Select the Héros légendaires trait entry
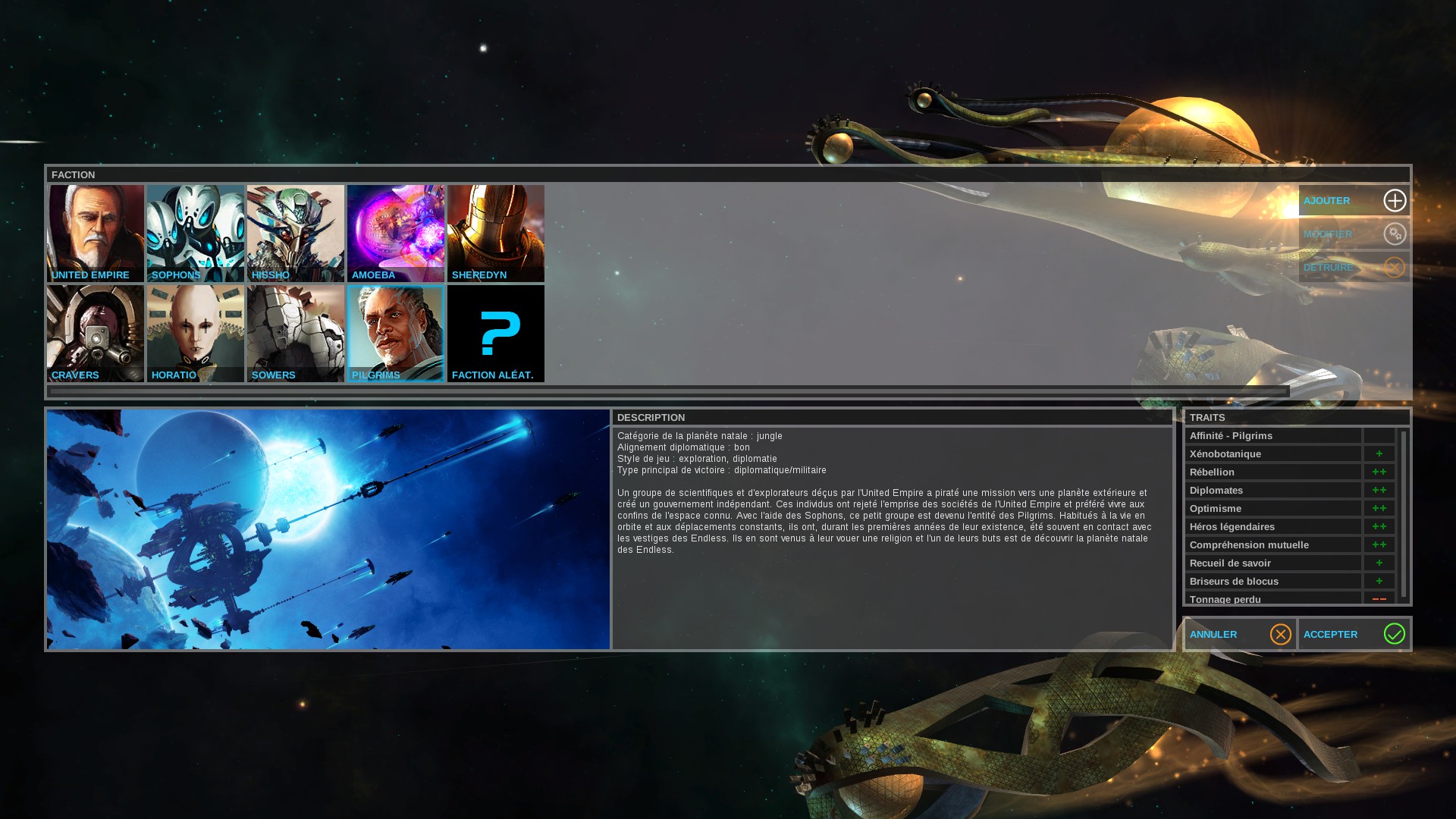This screenshot has width=1456, height=819. (x=1273, y=526)
